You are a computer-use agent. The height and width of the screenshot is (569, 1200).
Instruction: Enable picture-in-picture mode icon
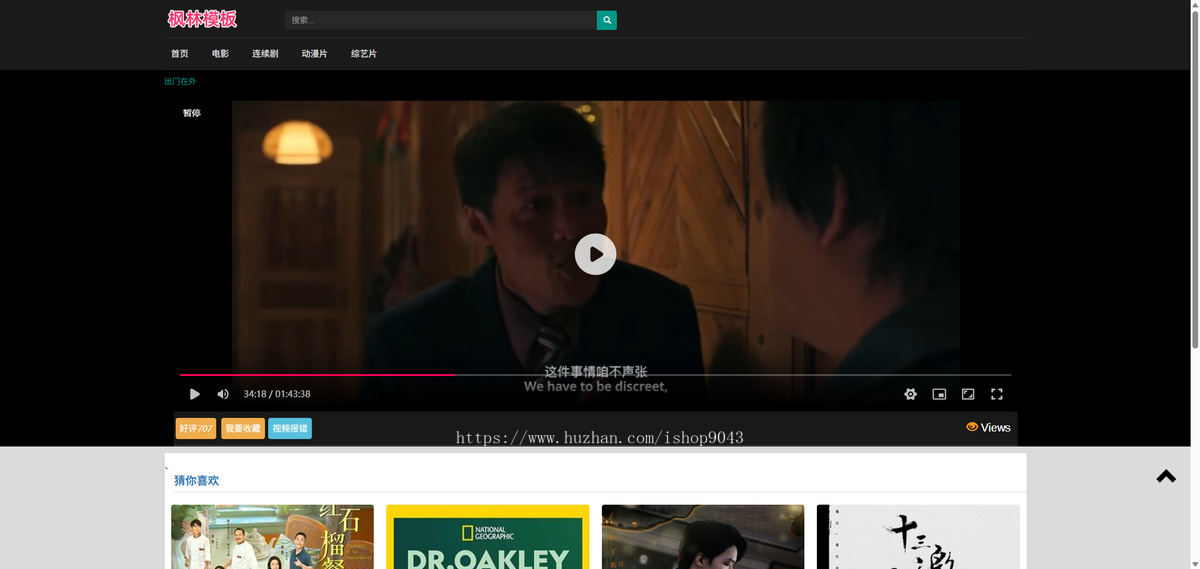[x=939, y=394]
